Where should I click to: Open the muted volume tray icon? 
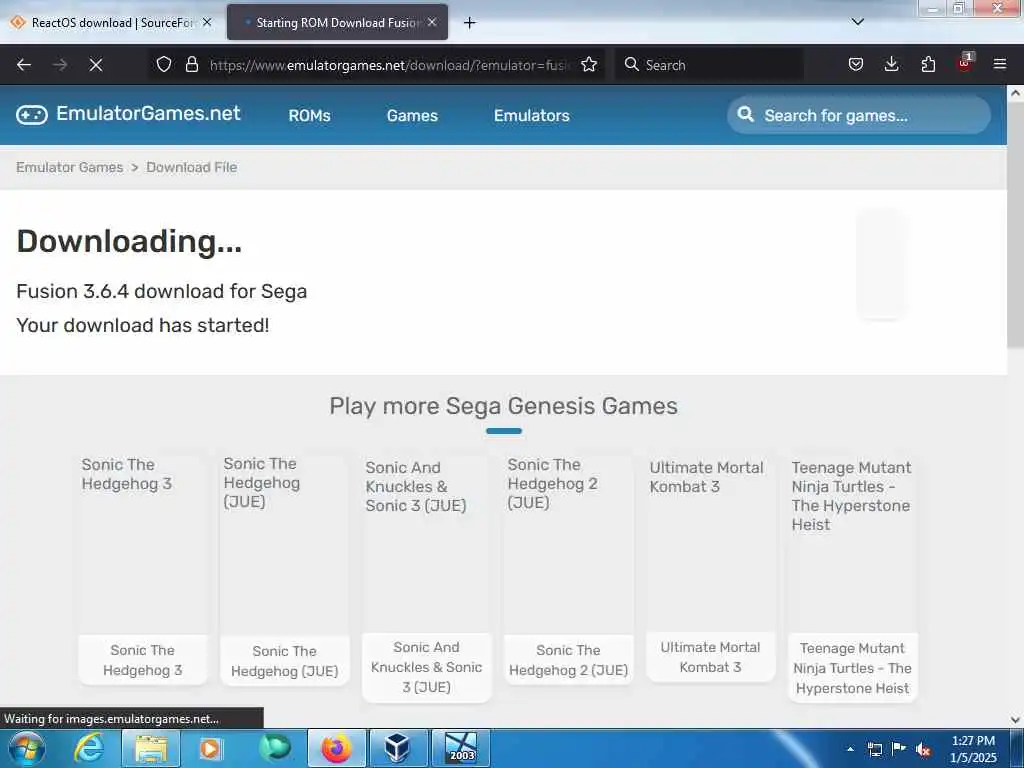923,749
